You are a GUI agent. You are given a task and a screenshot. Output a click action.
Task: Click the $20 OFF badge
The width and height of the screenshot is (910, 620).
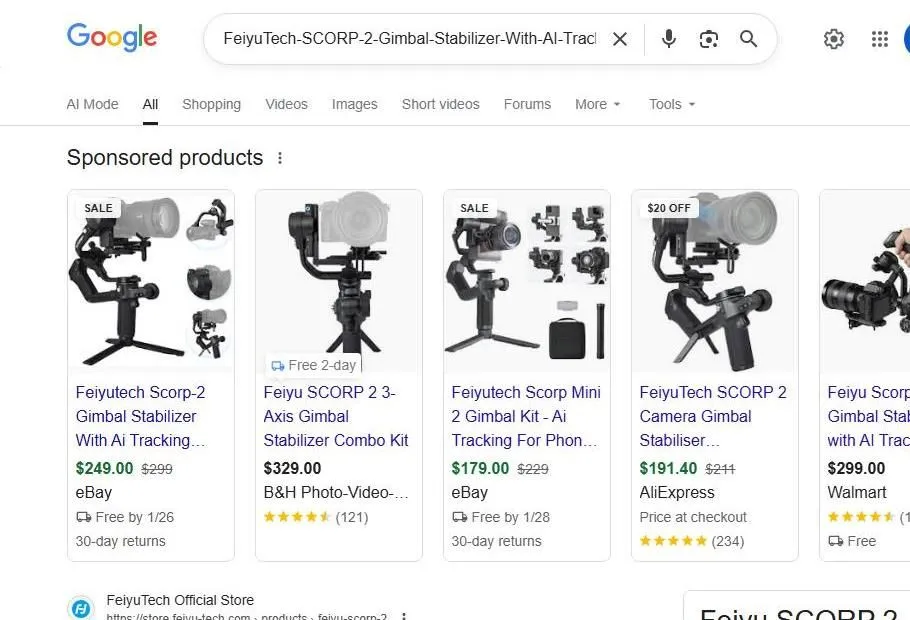(669, 208)
